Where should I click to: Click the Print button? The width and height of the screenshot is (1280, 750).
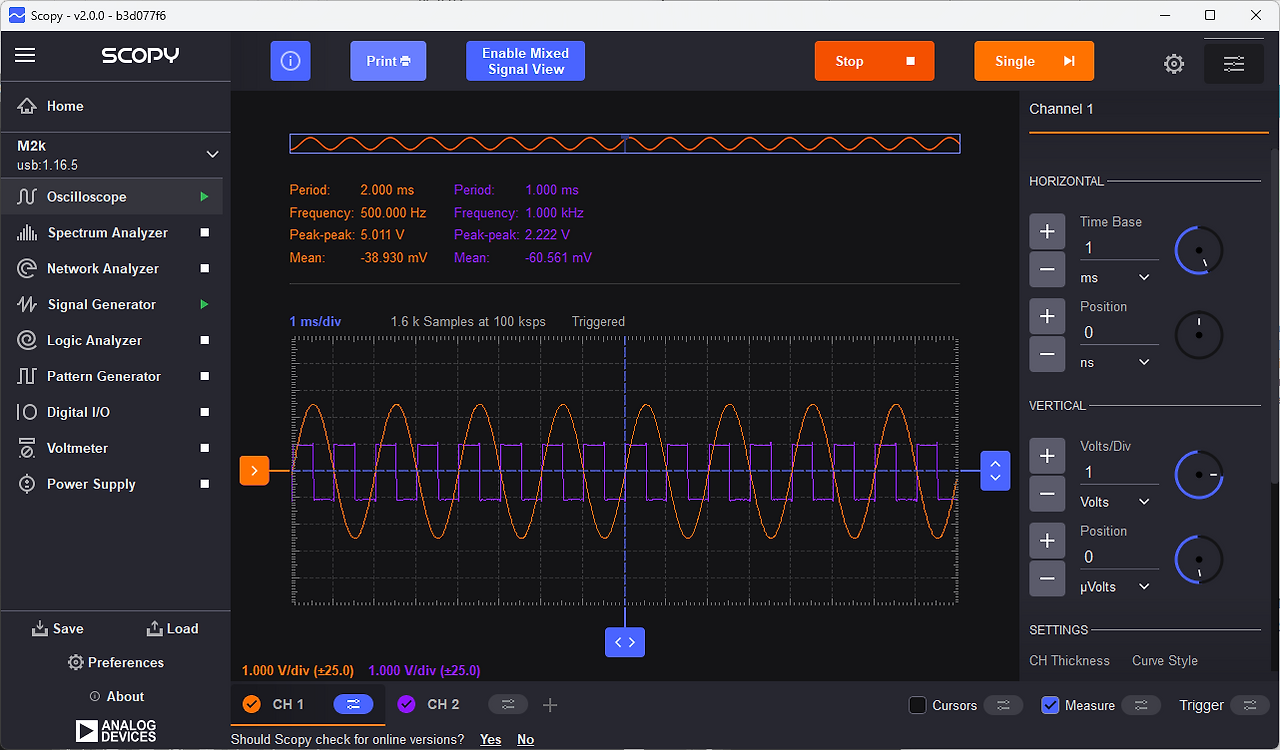tap(388, 61)
